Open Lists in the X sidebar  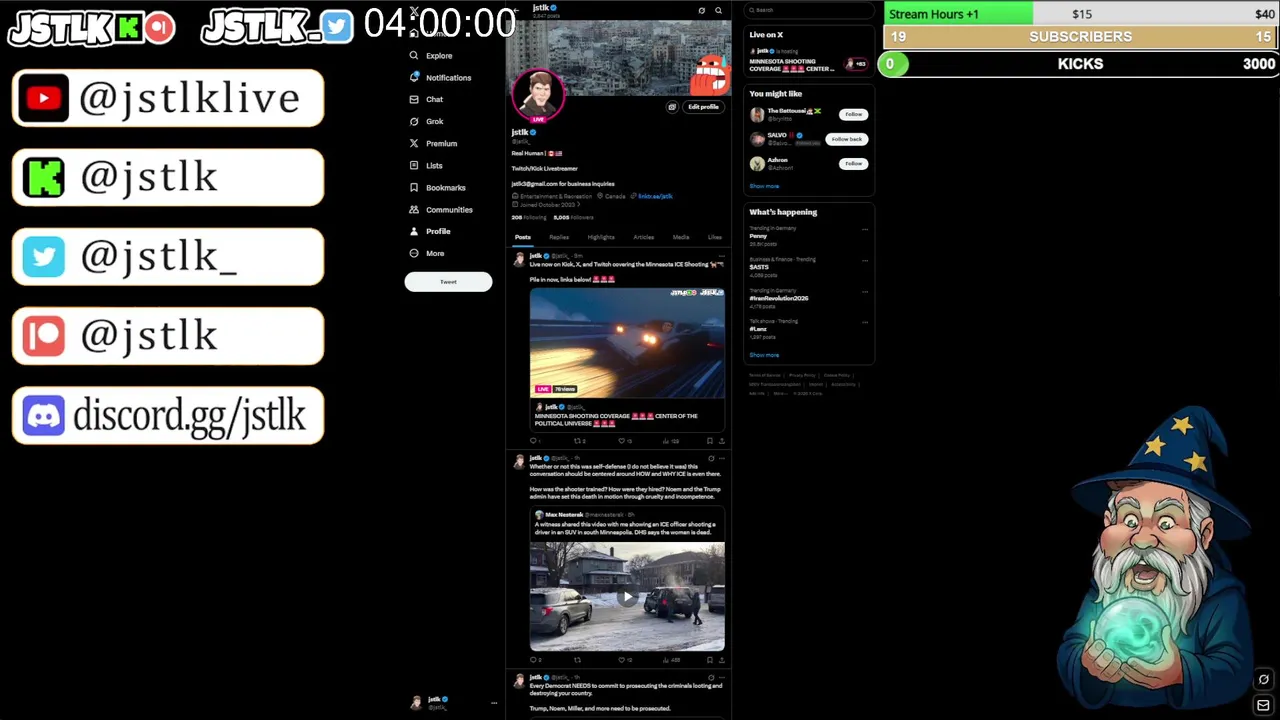(x=426, y=166)
